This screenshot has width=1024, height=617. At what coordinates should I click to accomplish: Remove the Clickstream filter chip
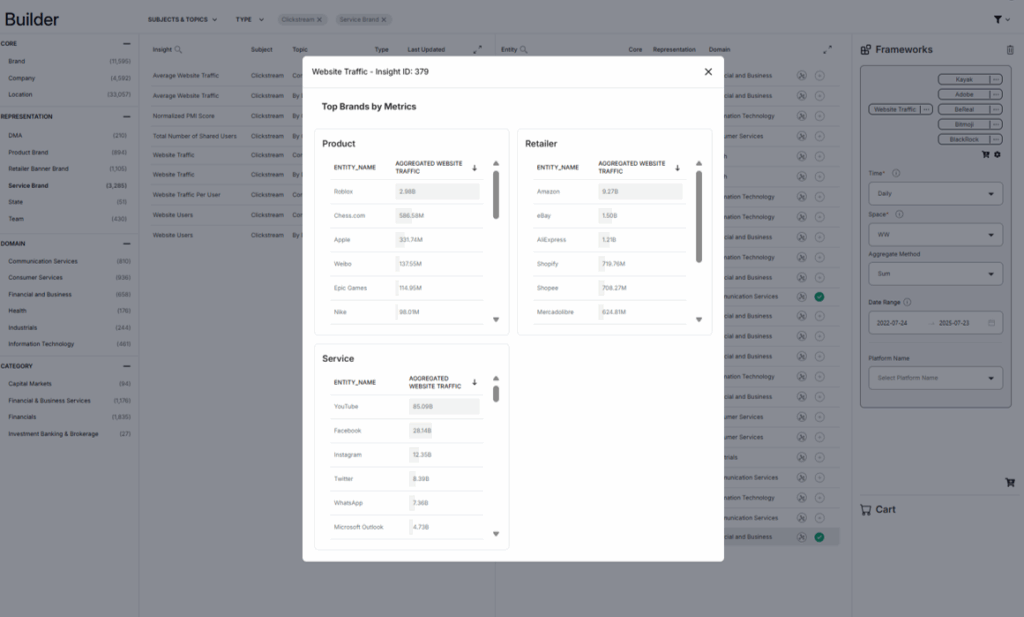coord(319,20)
